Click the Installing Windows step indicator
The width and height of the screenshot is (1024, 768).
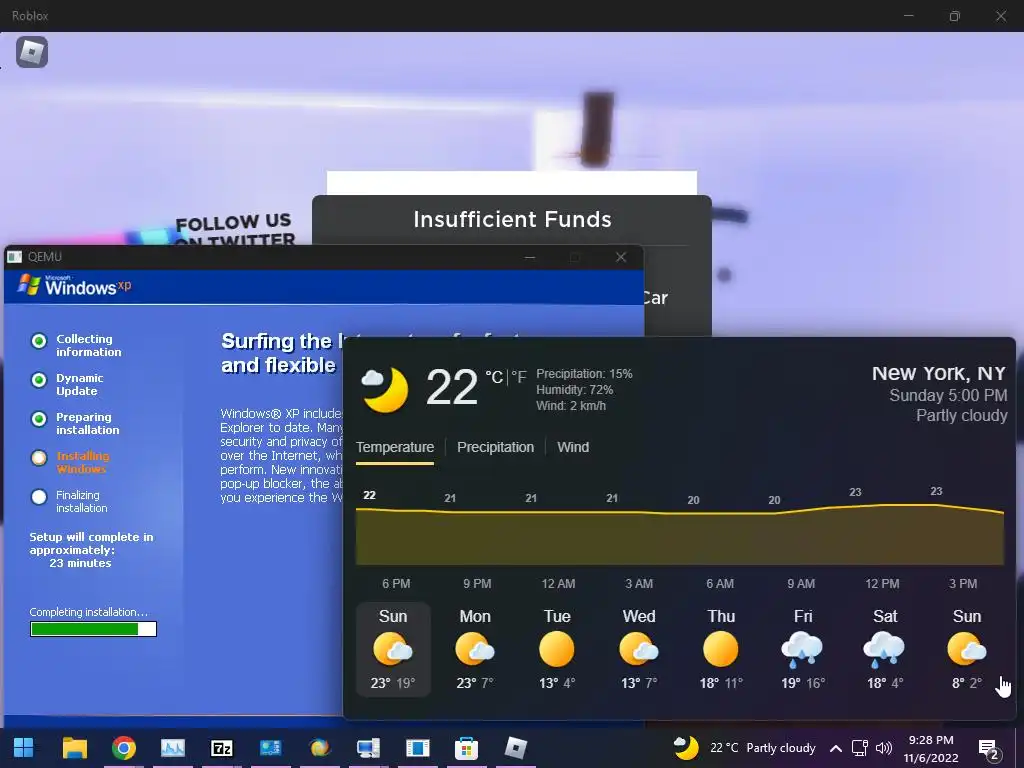coord(39,458)
